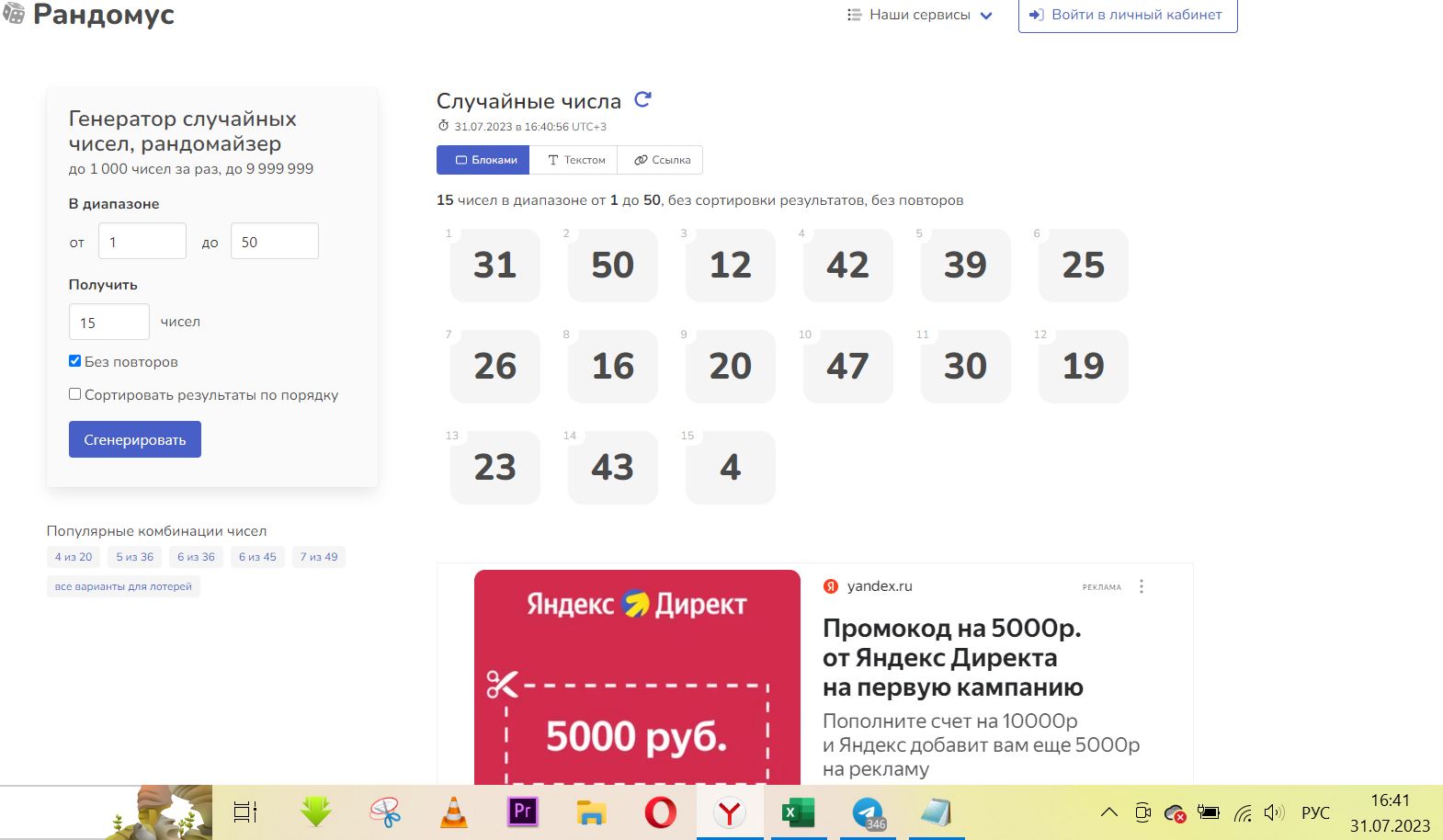1443x840 pixels.
Task: Open Opera browser from taskbar
Action: [660, 812]
